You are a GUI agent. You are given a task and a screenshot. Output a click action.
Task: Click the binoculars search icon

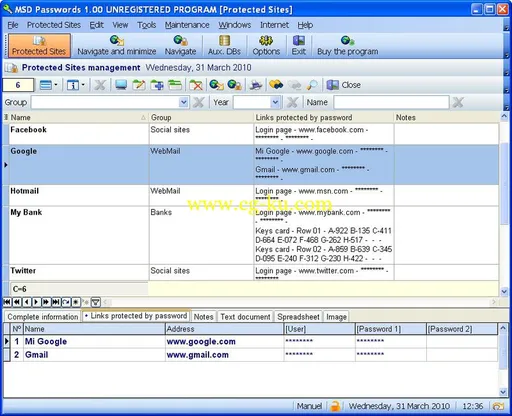point(276,85)
